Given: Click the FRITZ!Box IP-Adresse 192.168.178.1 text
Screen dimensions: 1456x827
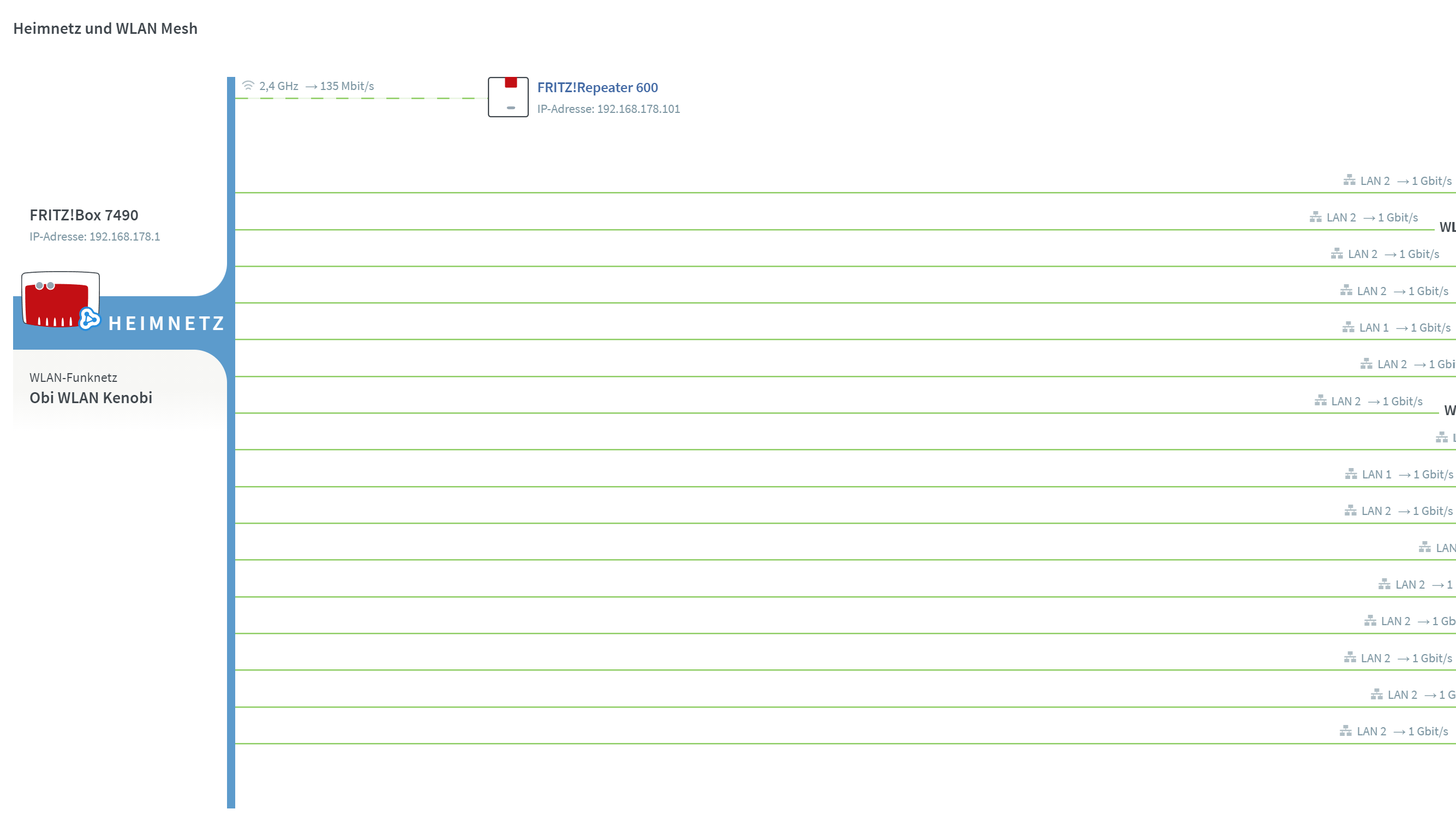Looking at the screenshot, I should pos(95,237).
